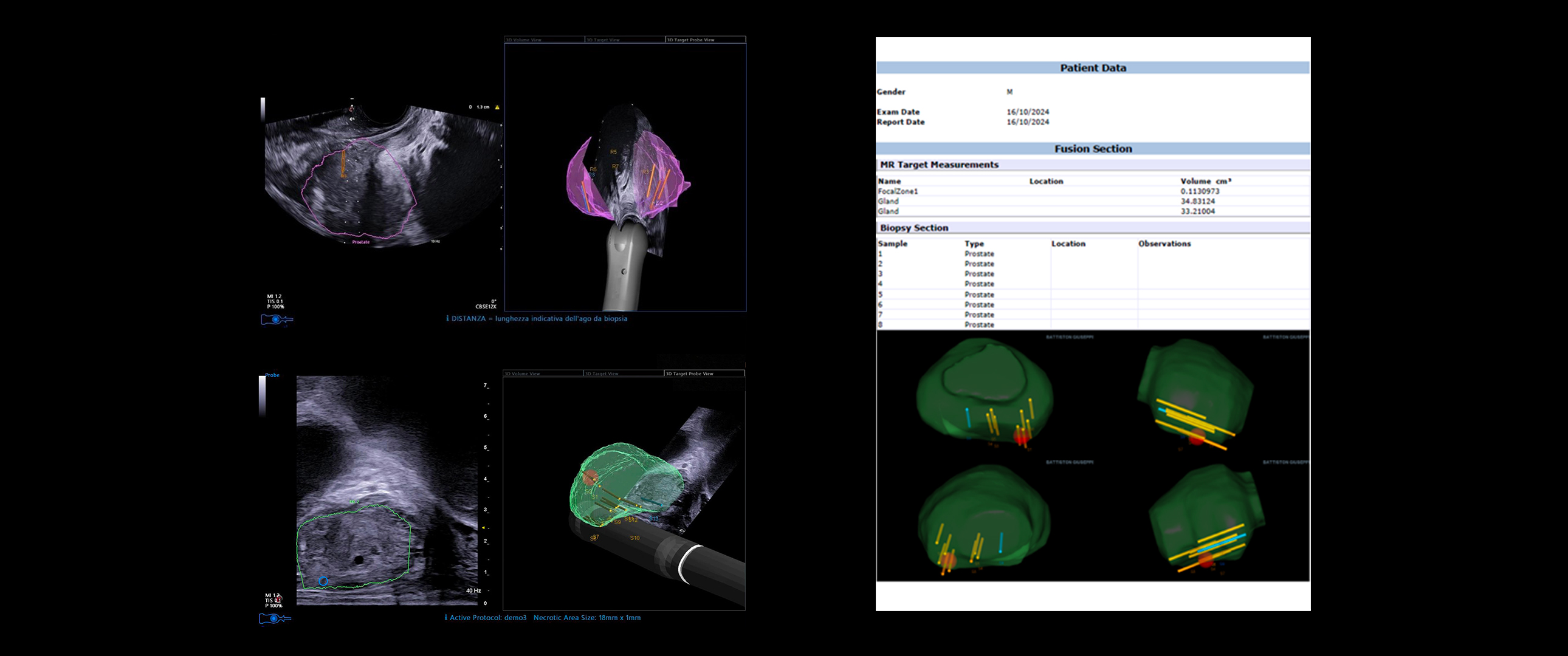1568x656 pixels.
Task: Click yellow focus arrow on depth scale
Action: click(483, 528)
